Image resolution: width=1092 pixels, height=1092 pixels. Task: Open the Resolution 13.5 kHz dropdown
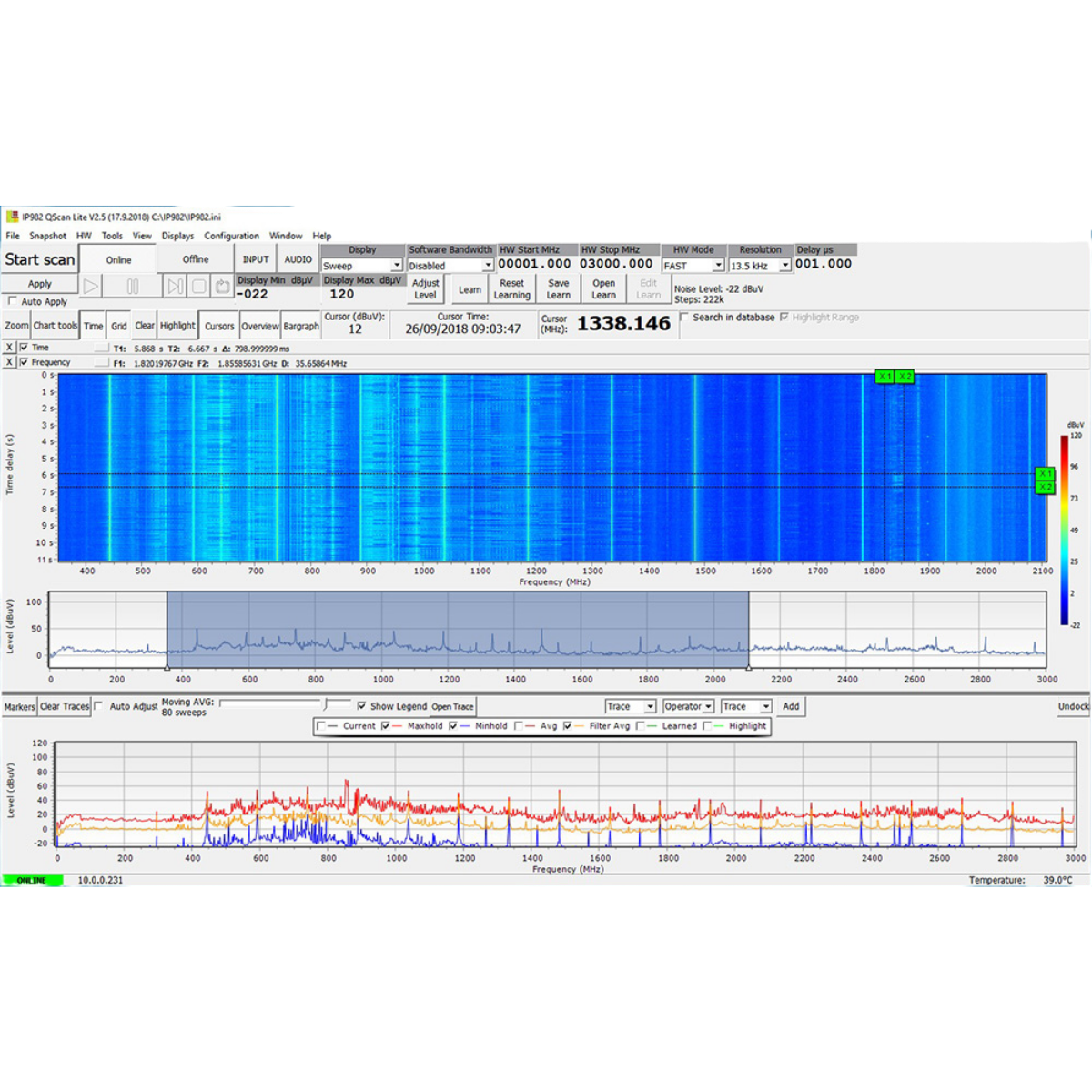tap(760, 266)
